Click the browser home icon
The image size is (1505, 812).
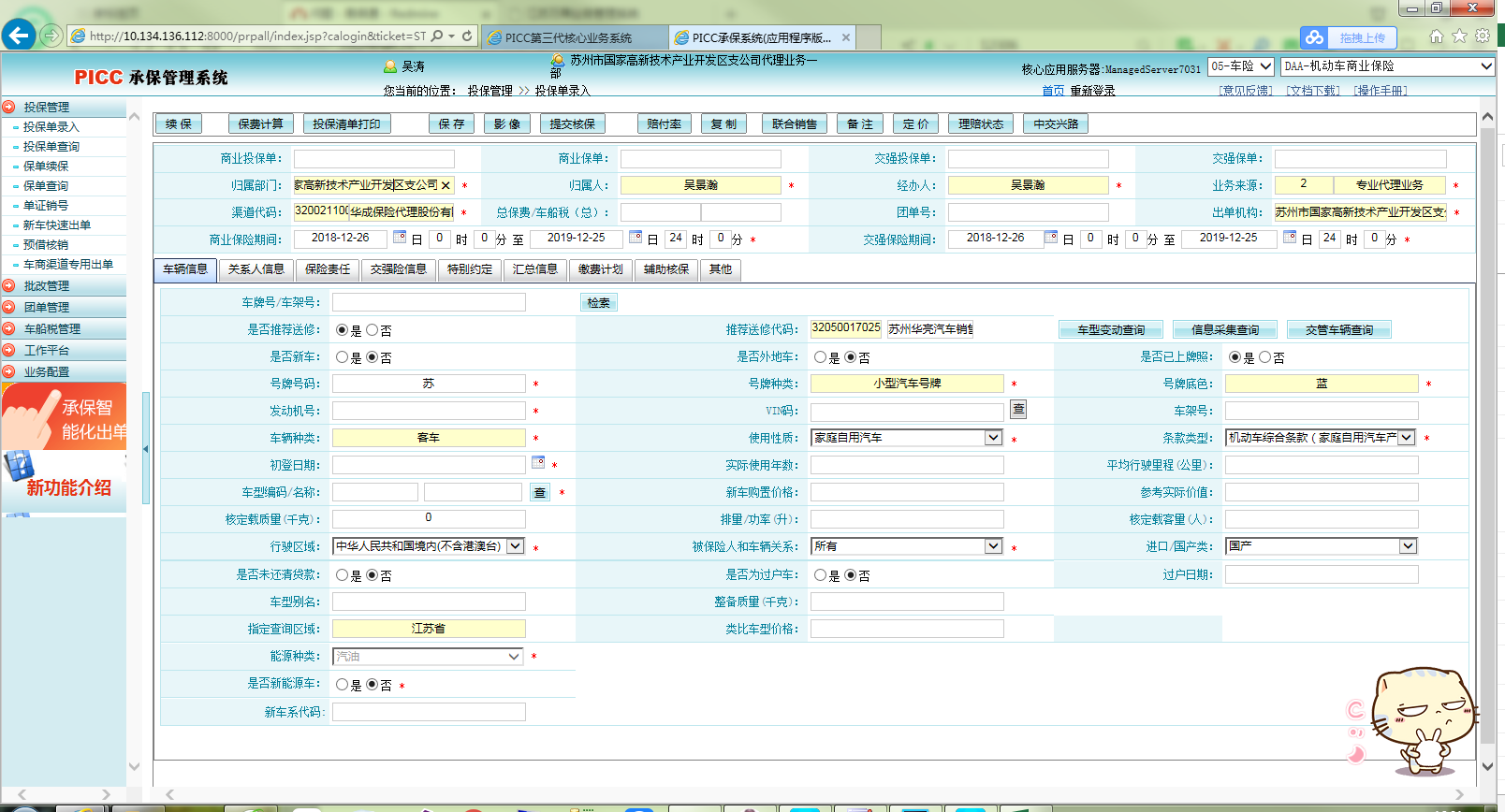click(1436, 36)
